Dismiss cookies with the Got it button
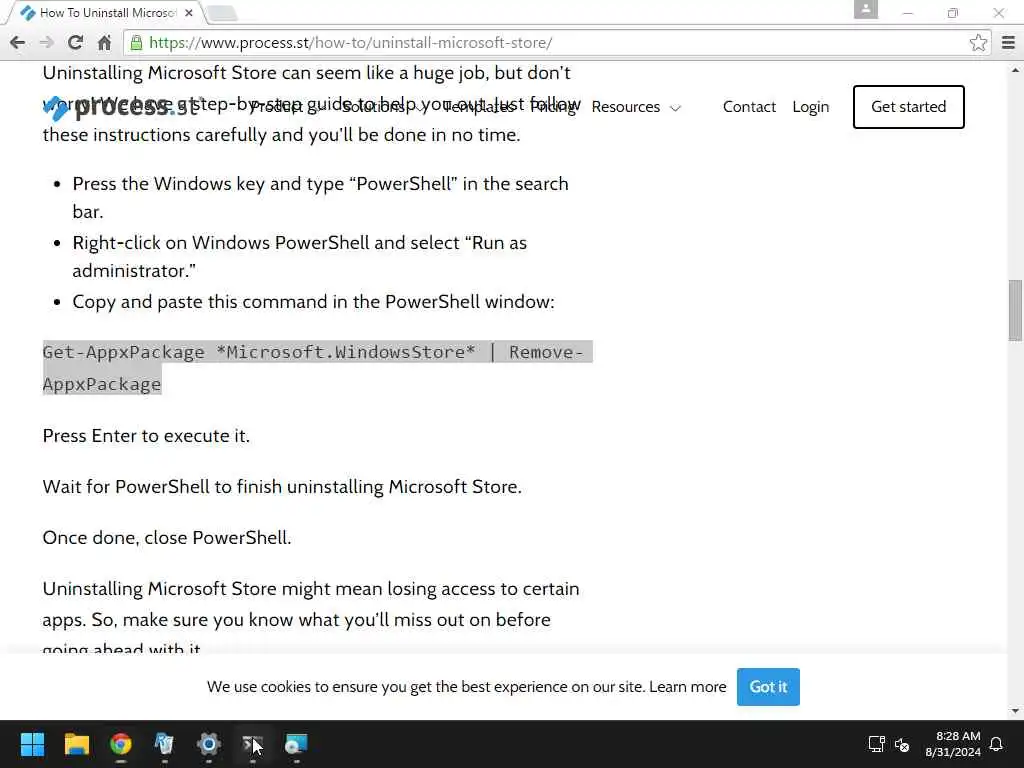This screenshot has height=768, width=1024. (768, 686)
